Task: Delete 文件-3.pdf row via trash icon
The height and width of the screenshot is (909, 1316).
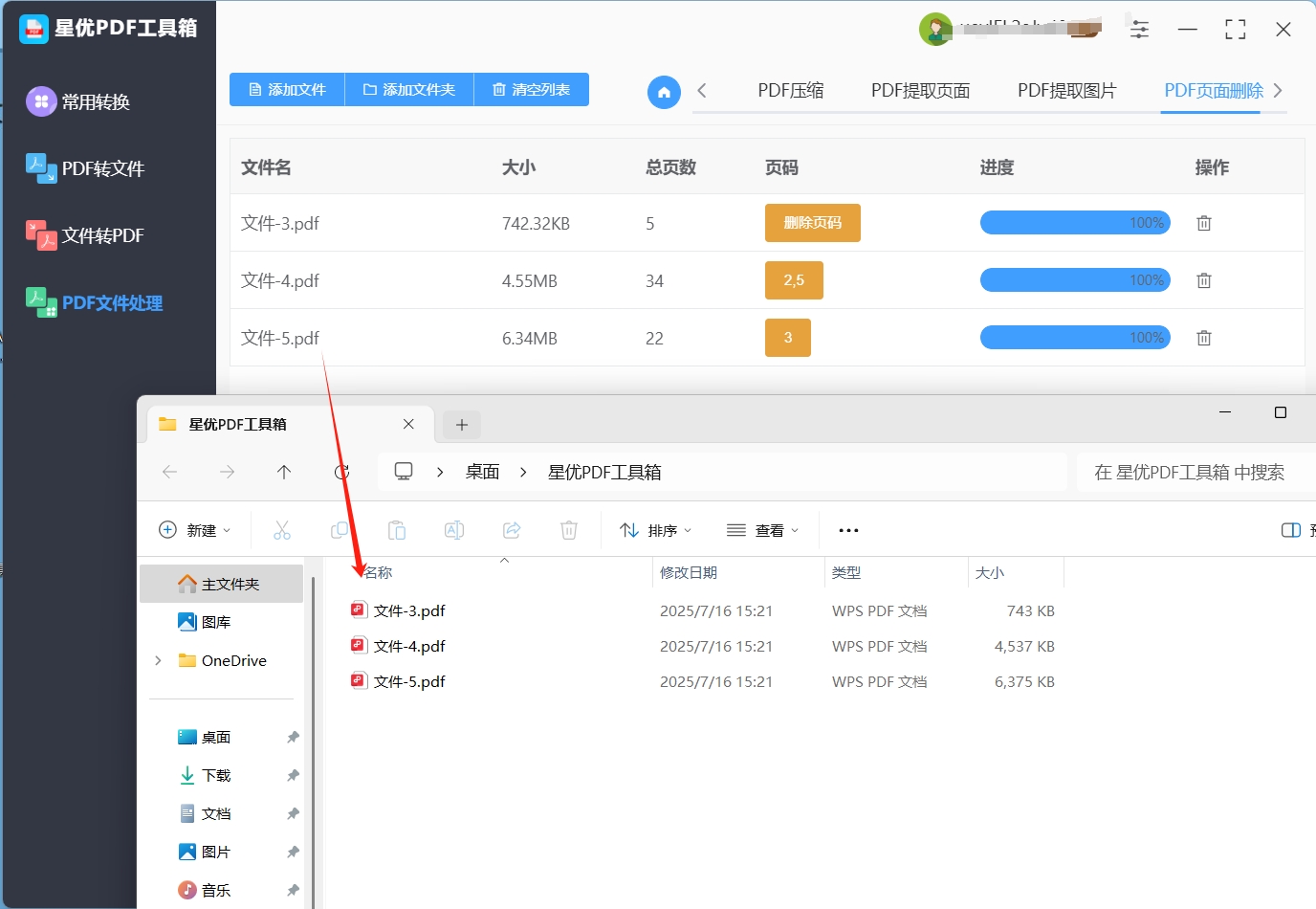Action: (1204, 223)
